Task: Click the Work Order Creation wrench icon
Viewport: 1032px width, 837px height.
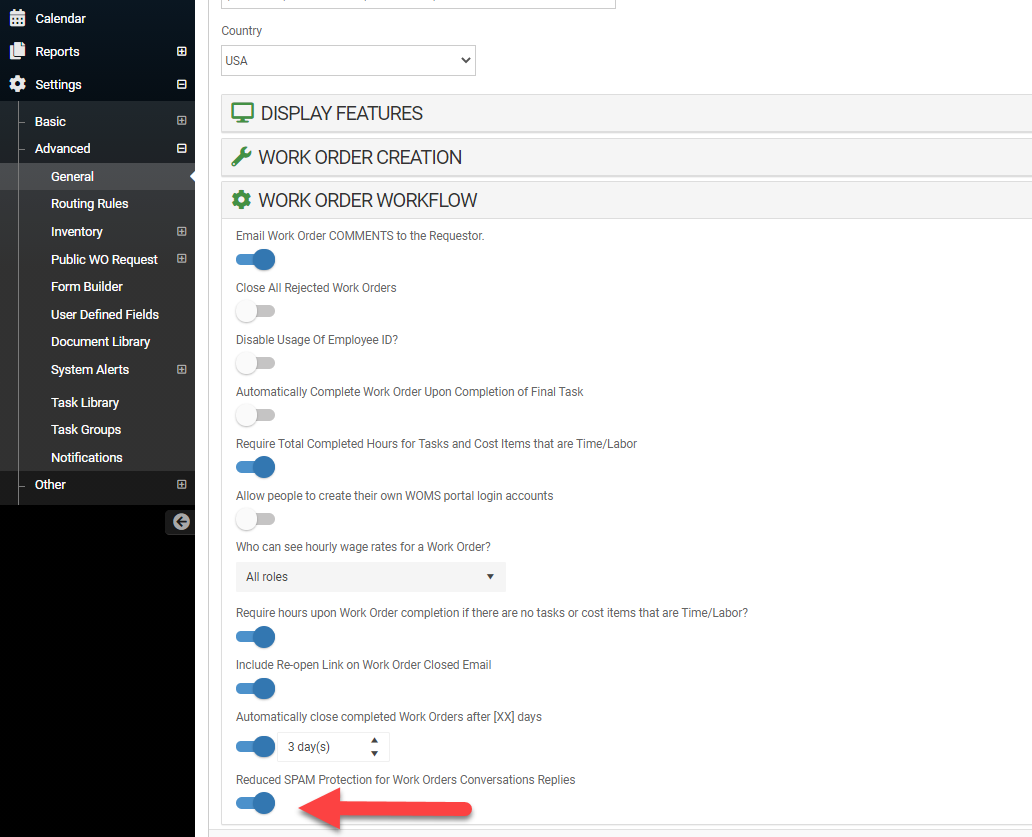Action: click(241, 157)
